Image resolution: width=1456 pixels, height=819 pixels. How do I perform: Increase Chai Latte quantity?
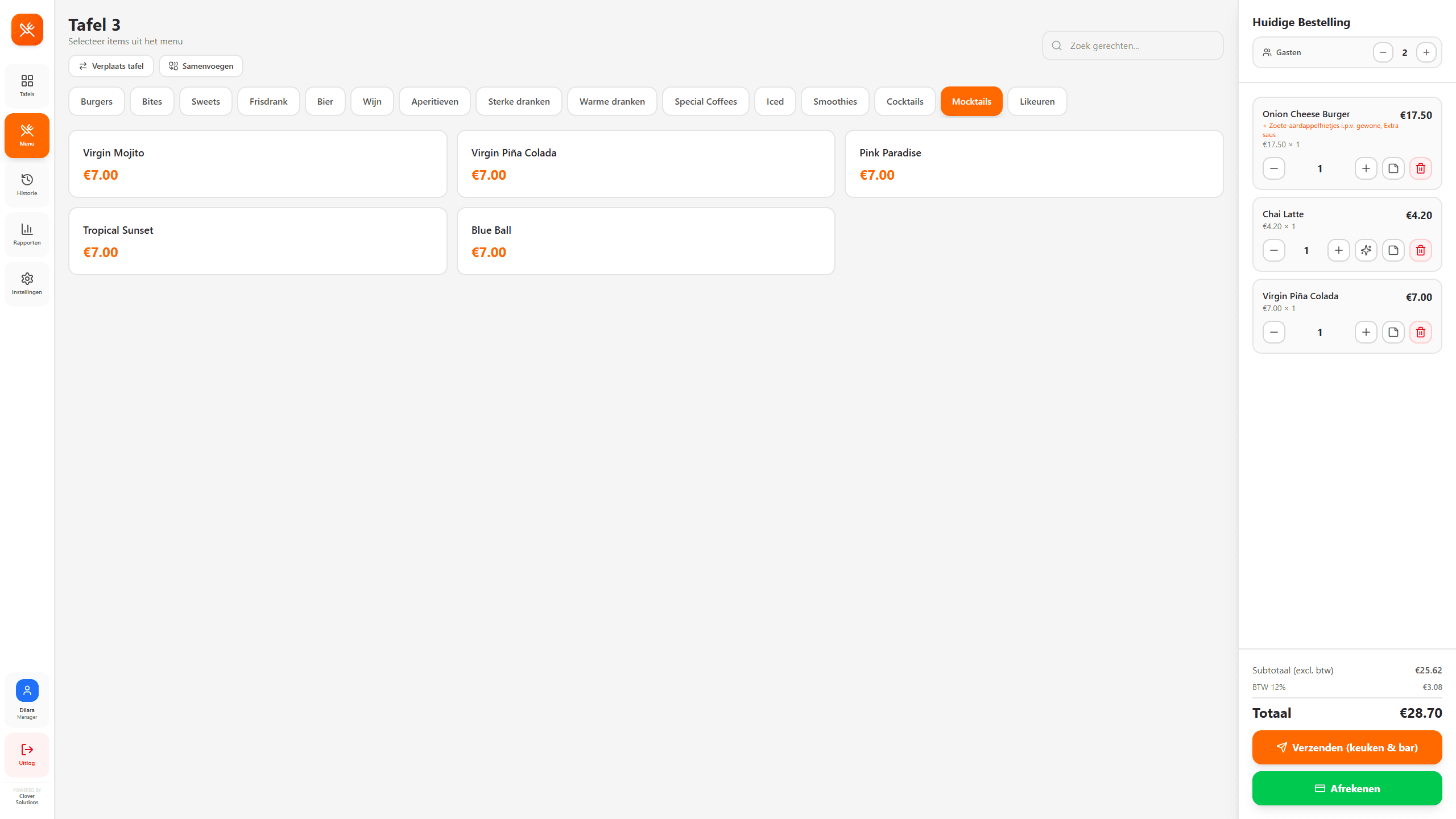point(1338,250)
